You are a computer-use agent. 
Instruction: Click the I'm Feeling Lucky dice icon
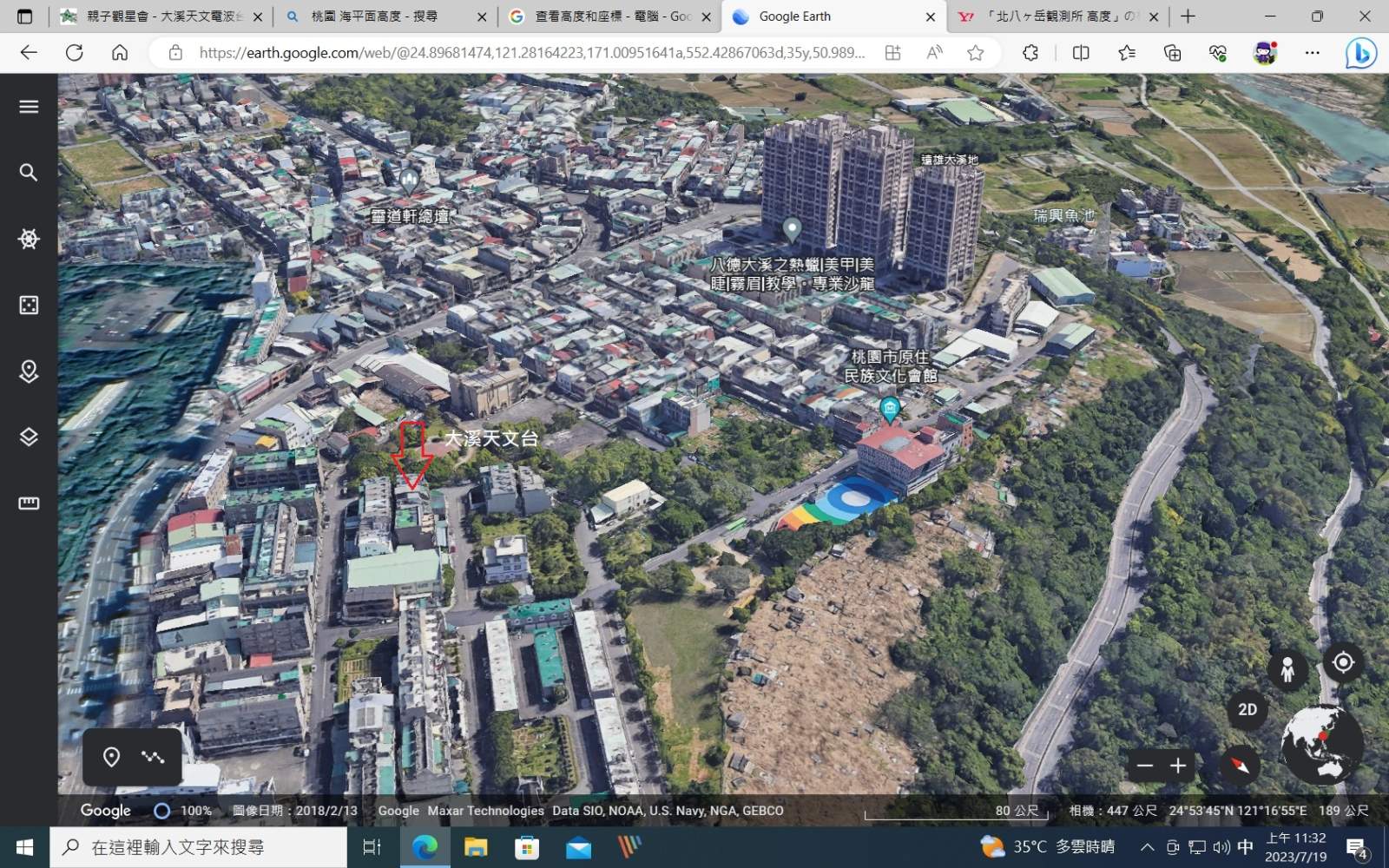click(x=29, y=305)
